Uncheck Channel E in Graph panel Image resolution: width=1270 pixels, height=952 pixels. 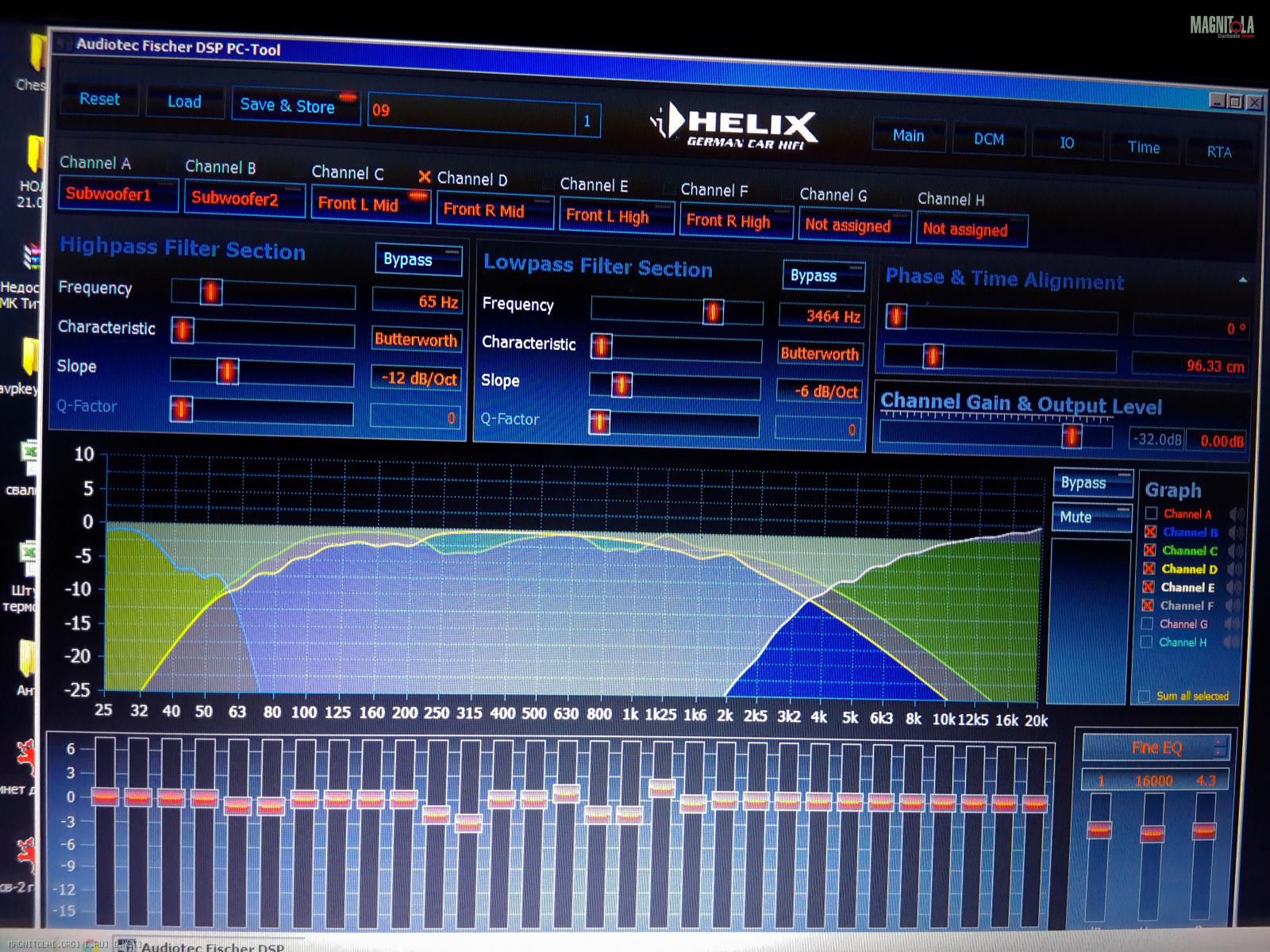(1148, 587)
